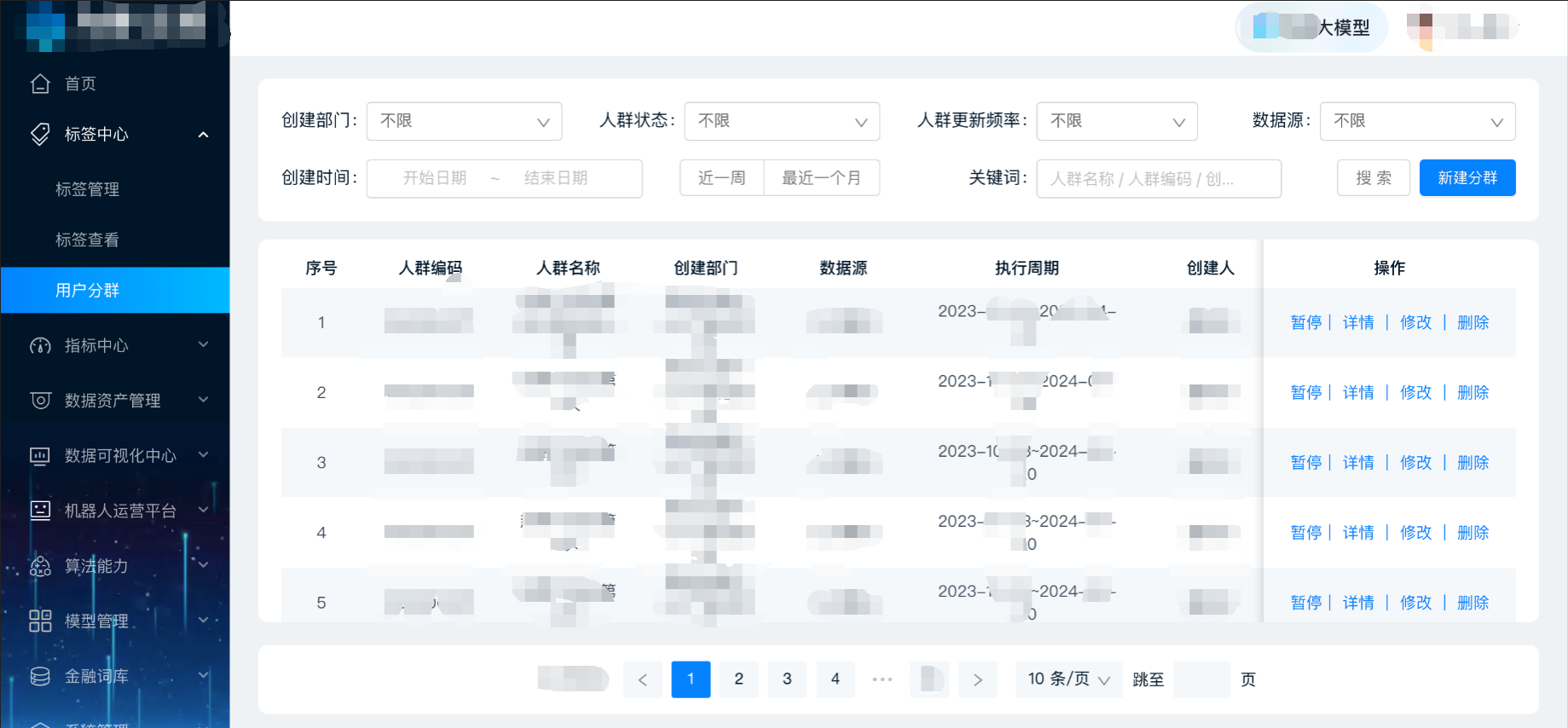Expand the 数据可视化中心 chevron

pyautogui.click(x=203, y=454)
